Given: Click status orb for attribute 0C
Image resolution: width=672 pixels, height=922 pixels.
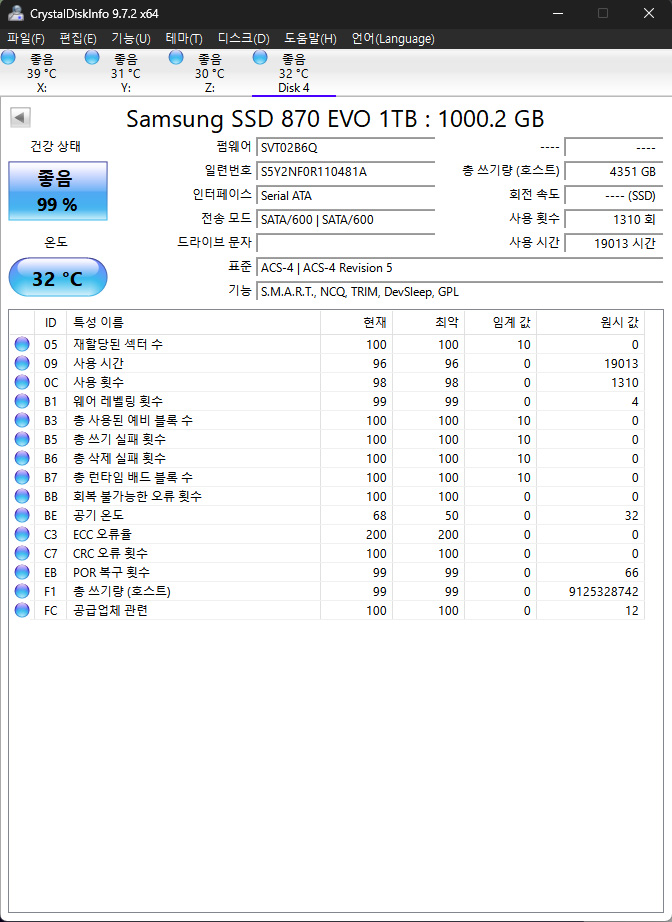Looking at the screenshot, I should [x=22, y=382].
